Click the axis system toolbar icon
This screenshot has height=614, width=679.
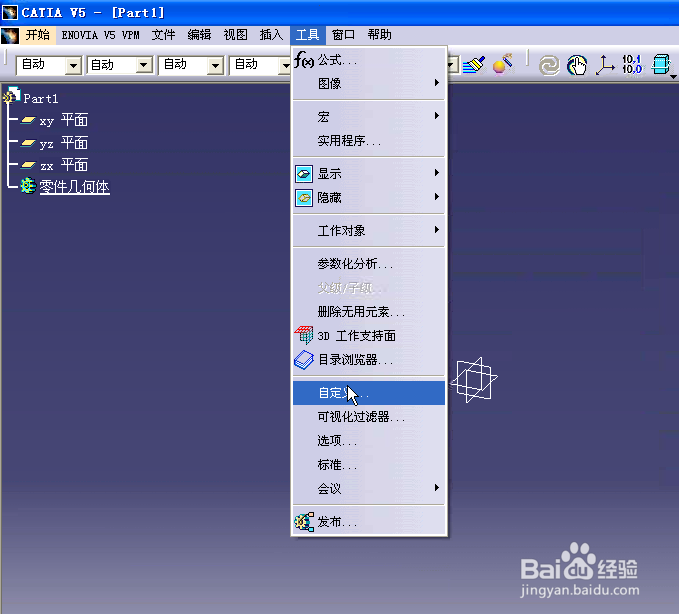[x=605, y=65]
